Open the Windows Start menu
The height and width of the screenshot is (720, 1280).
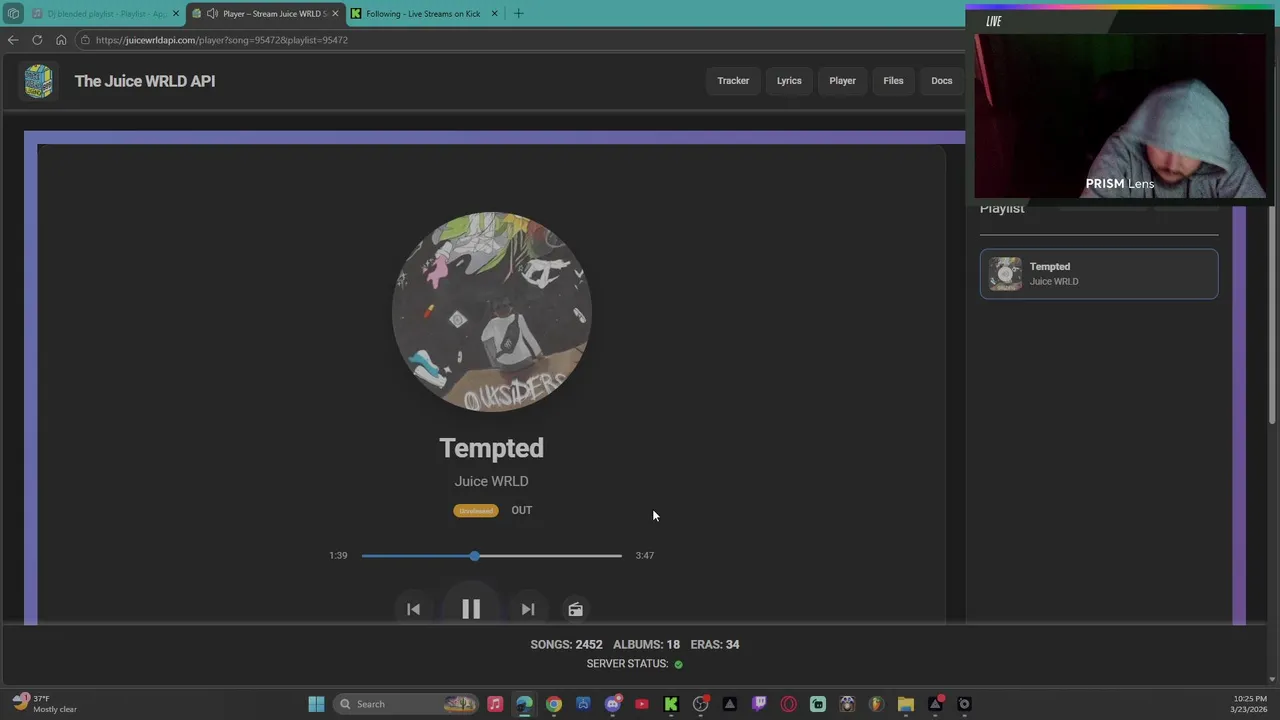pyautogui.click(x=316, y=704)
